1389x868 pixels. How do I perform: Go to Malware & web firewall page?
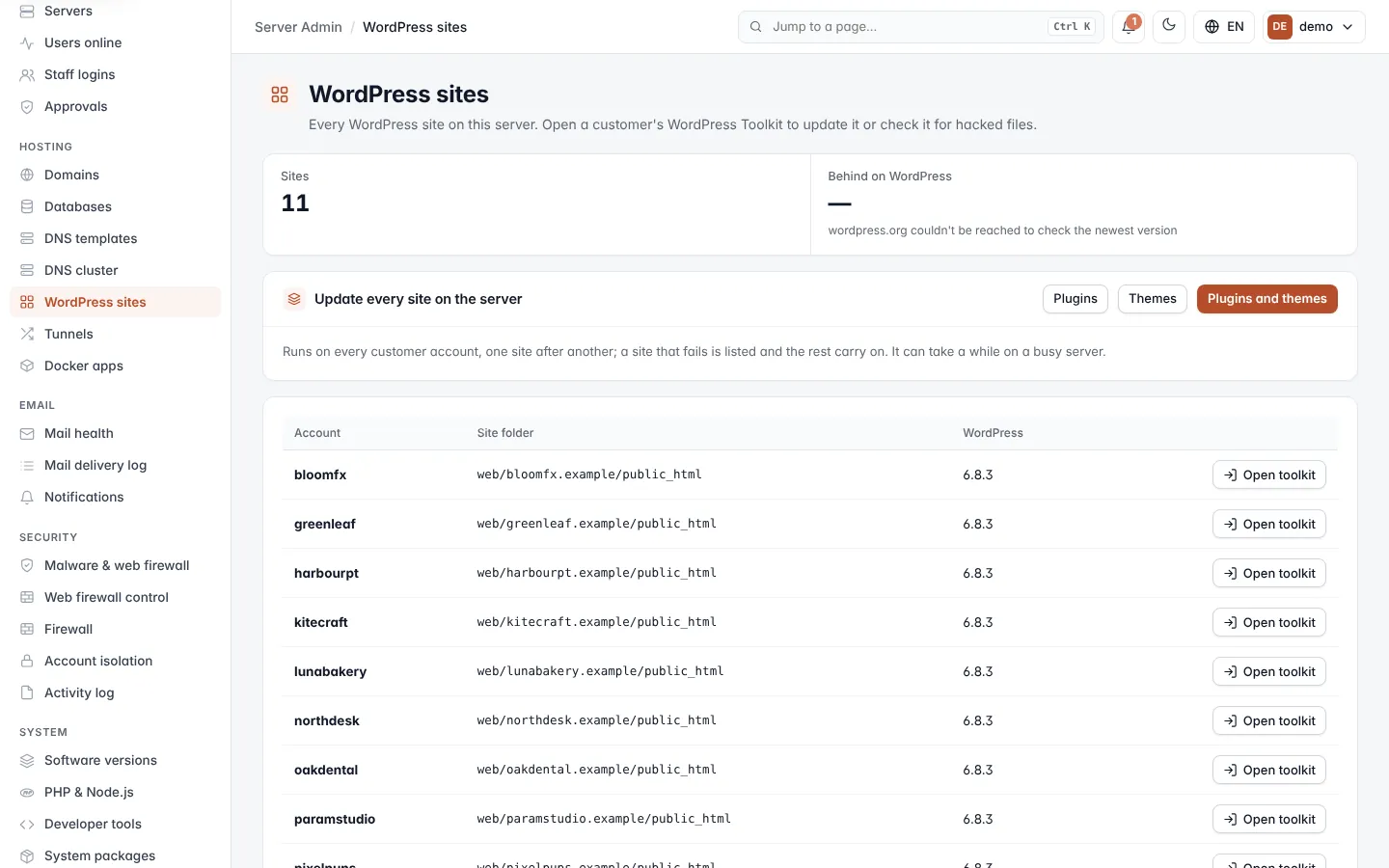[116, 565]
